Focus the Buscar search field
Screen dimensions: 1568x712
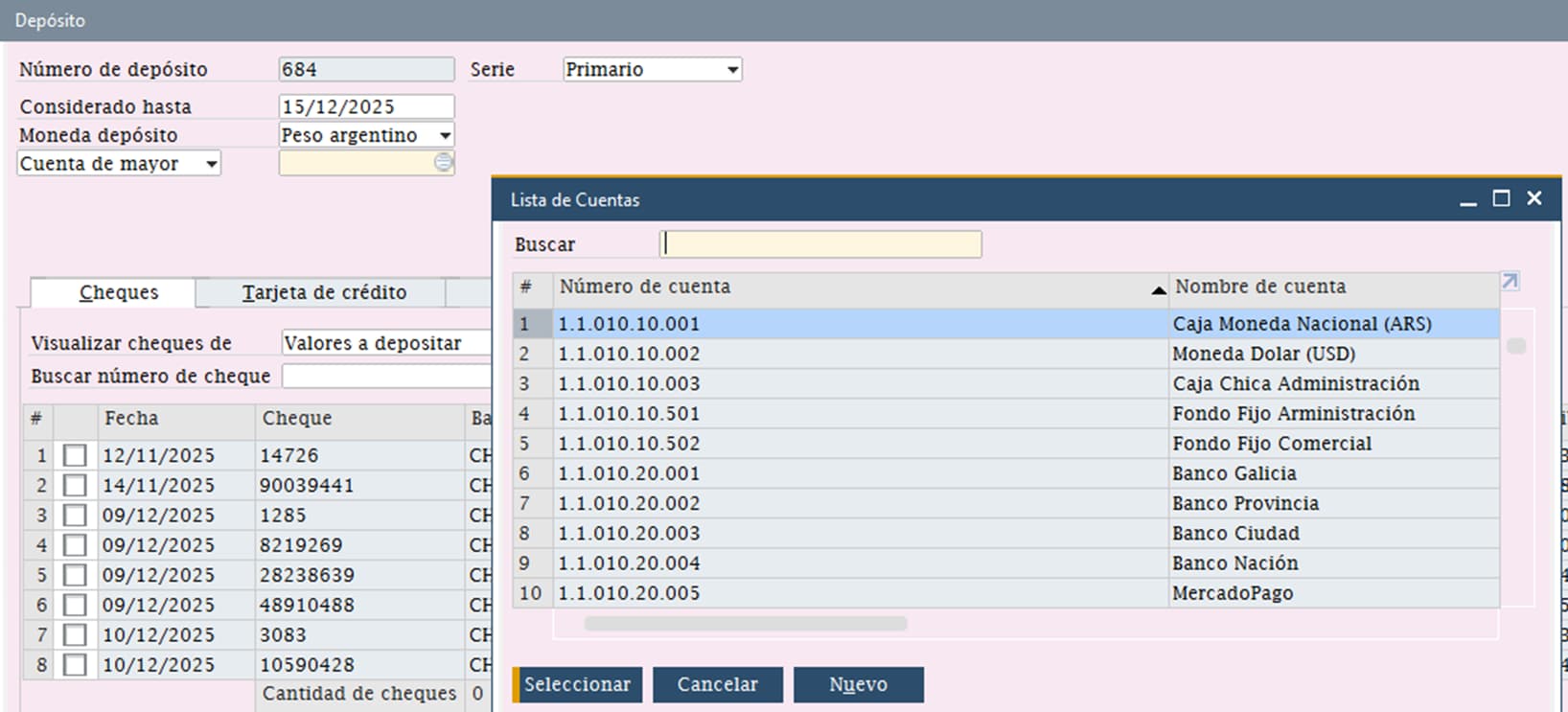point(820,244)
